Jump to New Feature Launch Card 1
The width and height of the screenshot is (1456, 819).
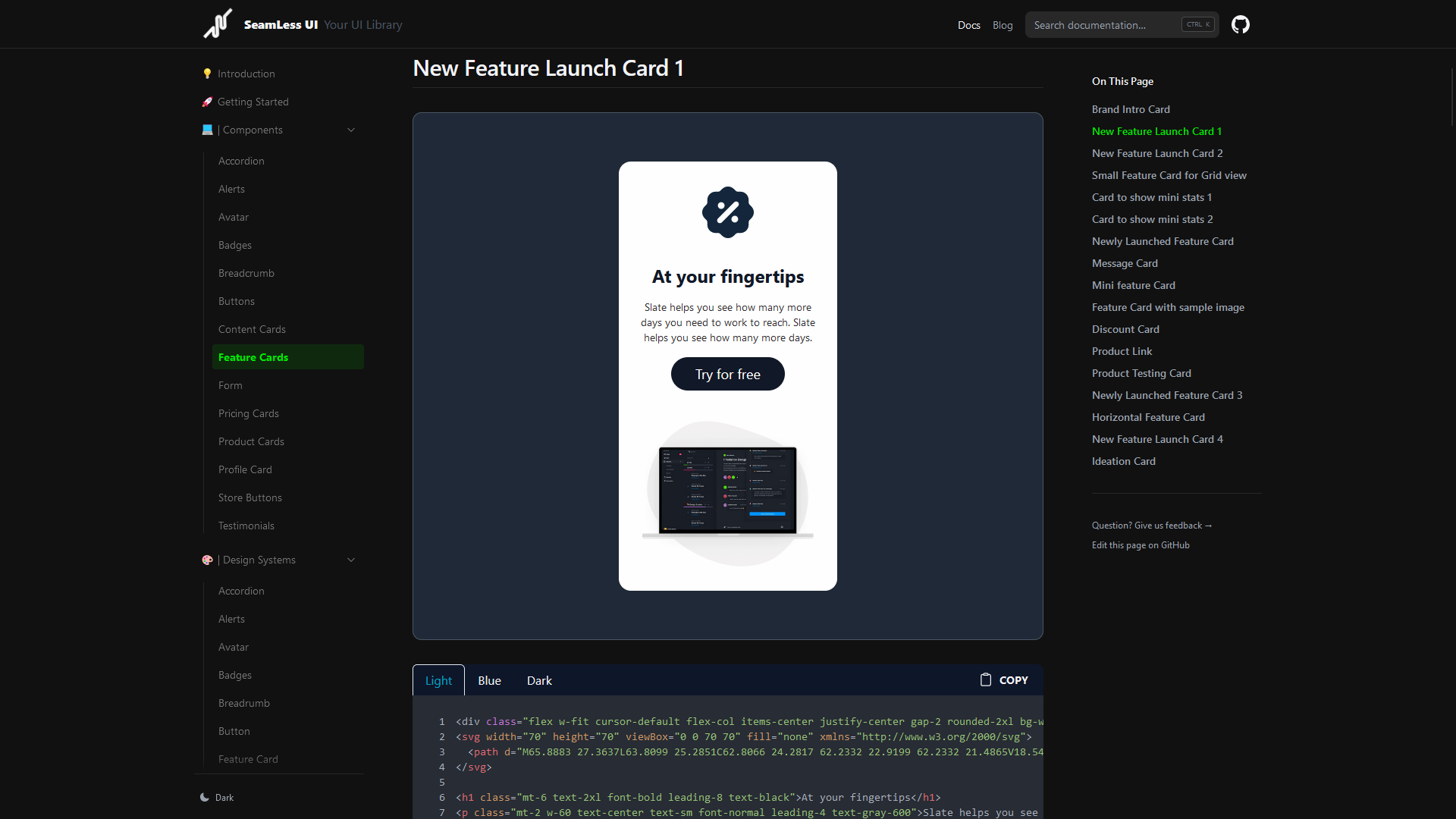(1156, 131)
